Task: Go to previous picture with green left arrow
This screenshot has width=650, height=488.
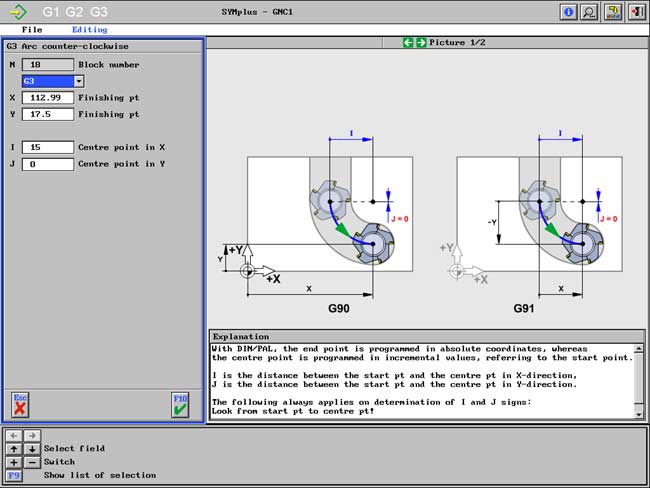Action: coord(408,43)
